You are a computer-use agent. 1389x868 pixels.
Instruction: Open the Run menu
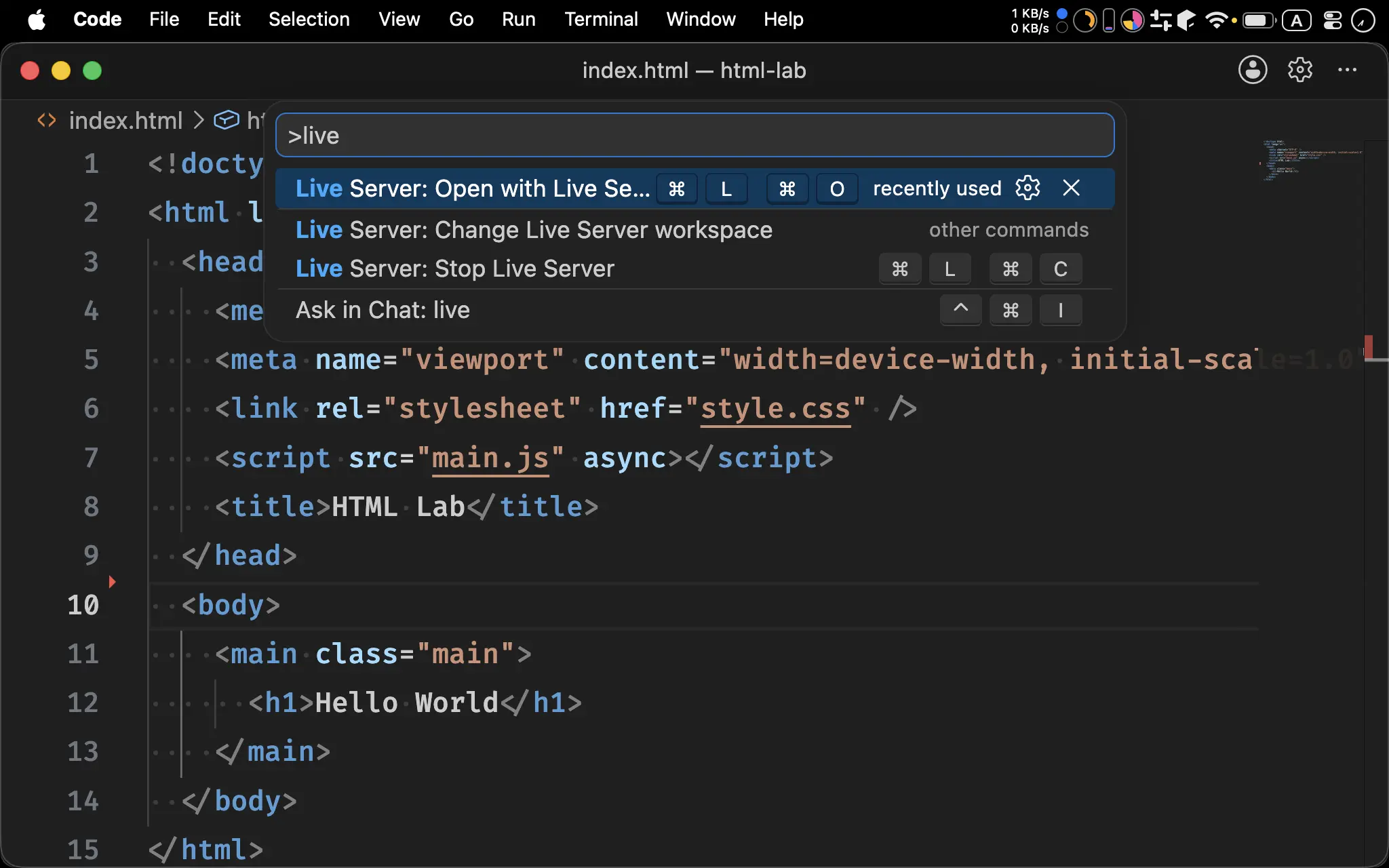pos(519,20)
